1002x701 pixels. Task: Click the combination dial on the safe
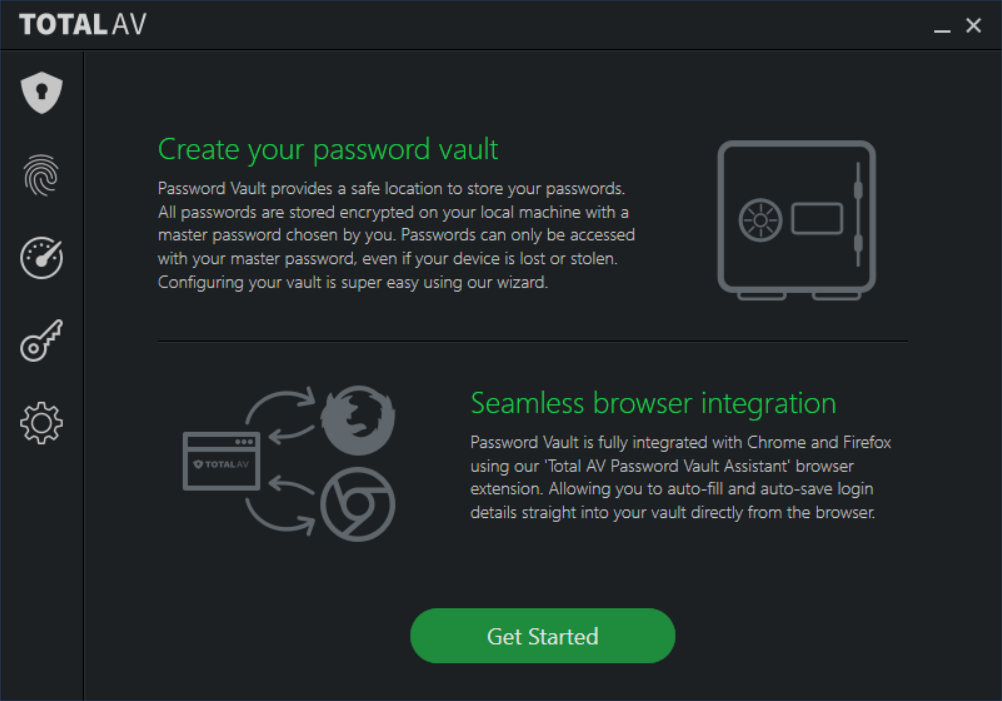click(x=760, y=220)
